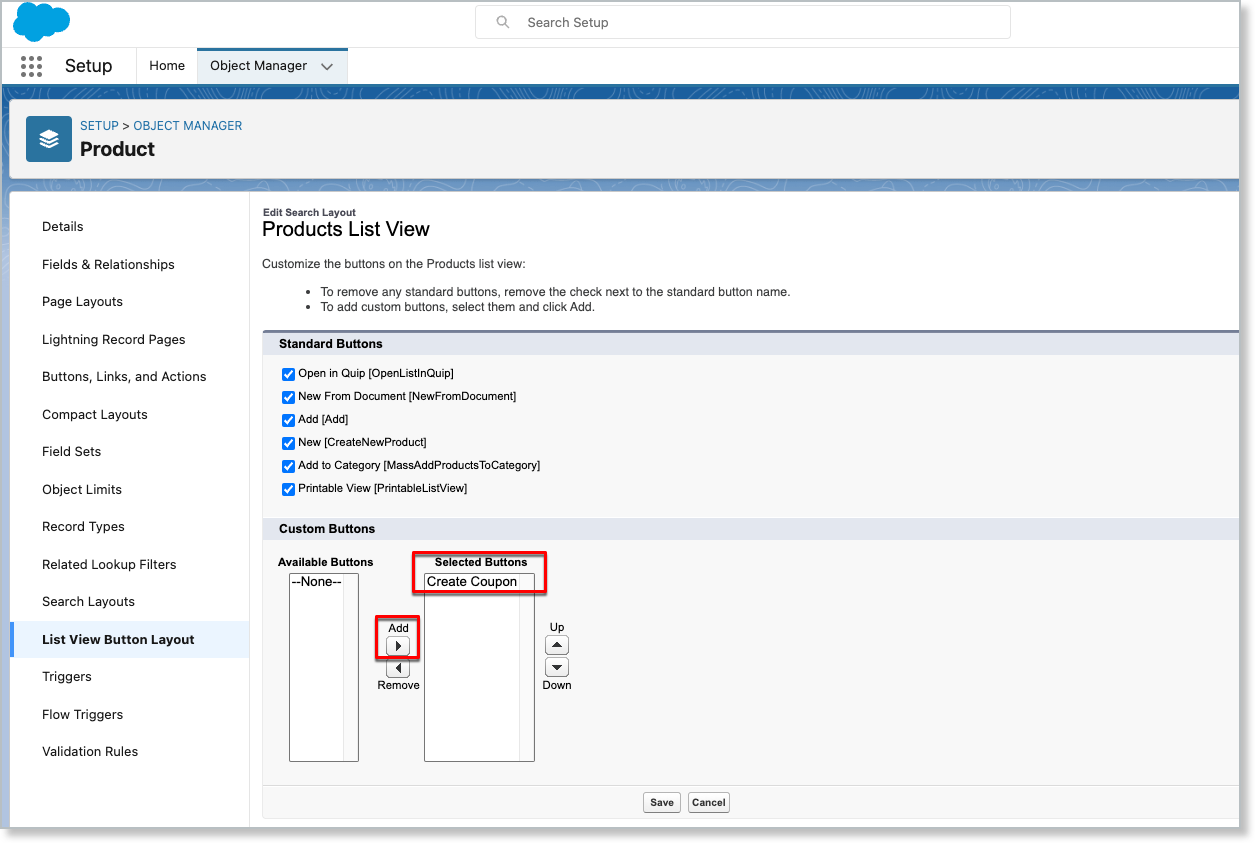Uncheck the Open in Quip checkbox
Screen dimensions: 1255x843
pyautogui.click(x=289, y=374)
